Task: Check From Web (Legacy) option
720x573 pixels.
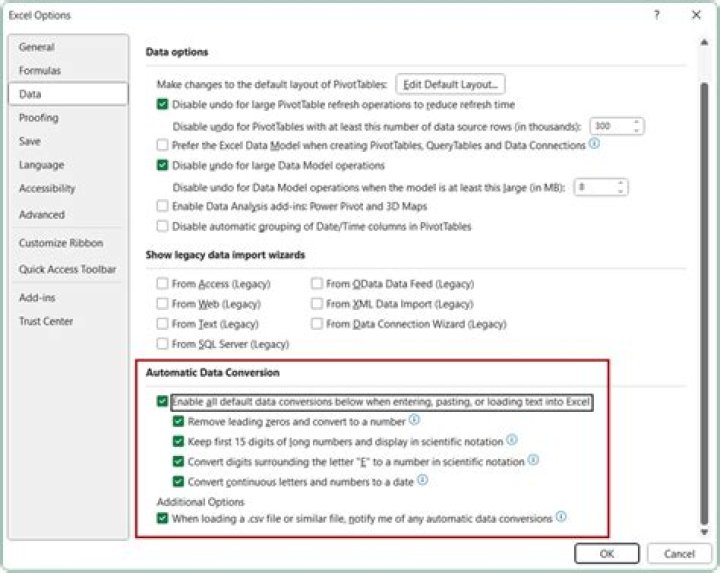Action: (163, 303)
